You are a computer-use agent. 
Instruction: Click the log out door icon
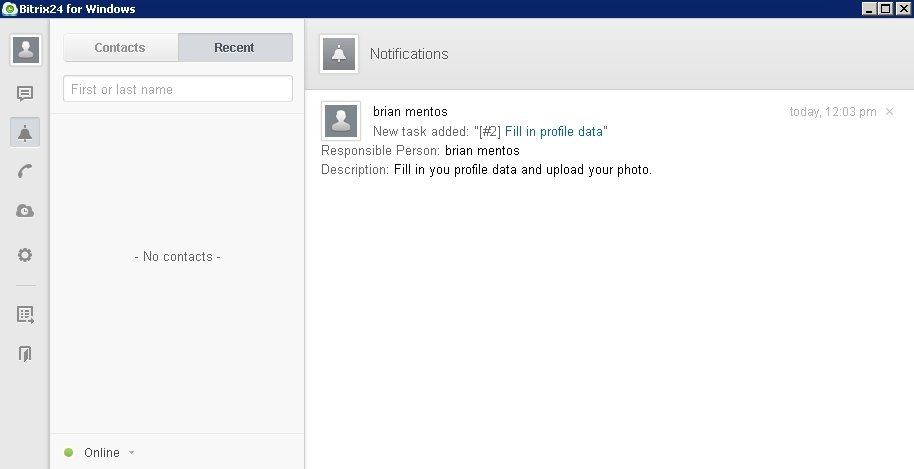tap(25, 353)
